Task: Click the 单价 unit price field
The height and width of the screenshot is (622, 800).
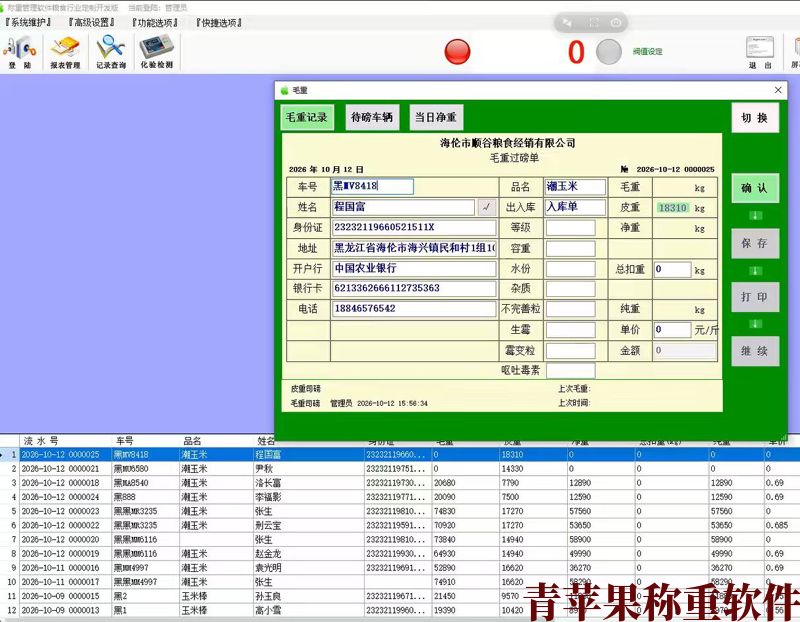Action: [672, 330]
